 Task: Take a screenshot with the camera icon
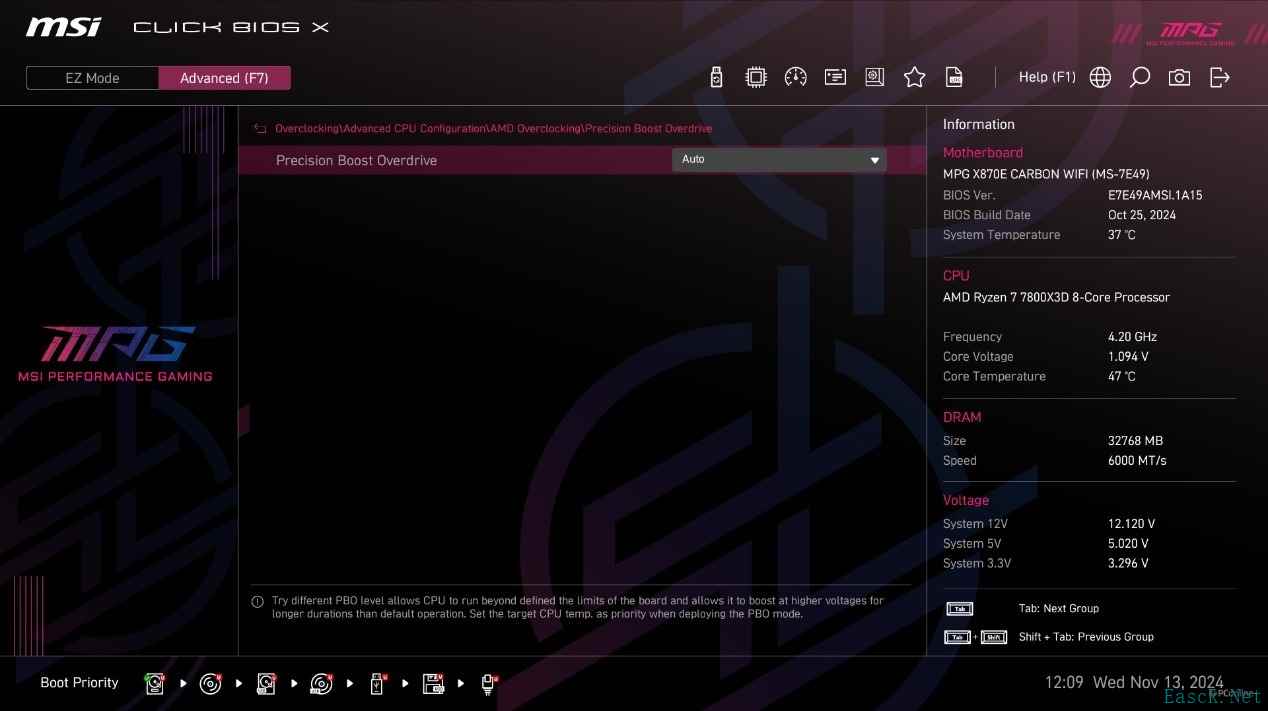point(1179,77)
